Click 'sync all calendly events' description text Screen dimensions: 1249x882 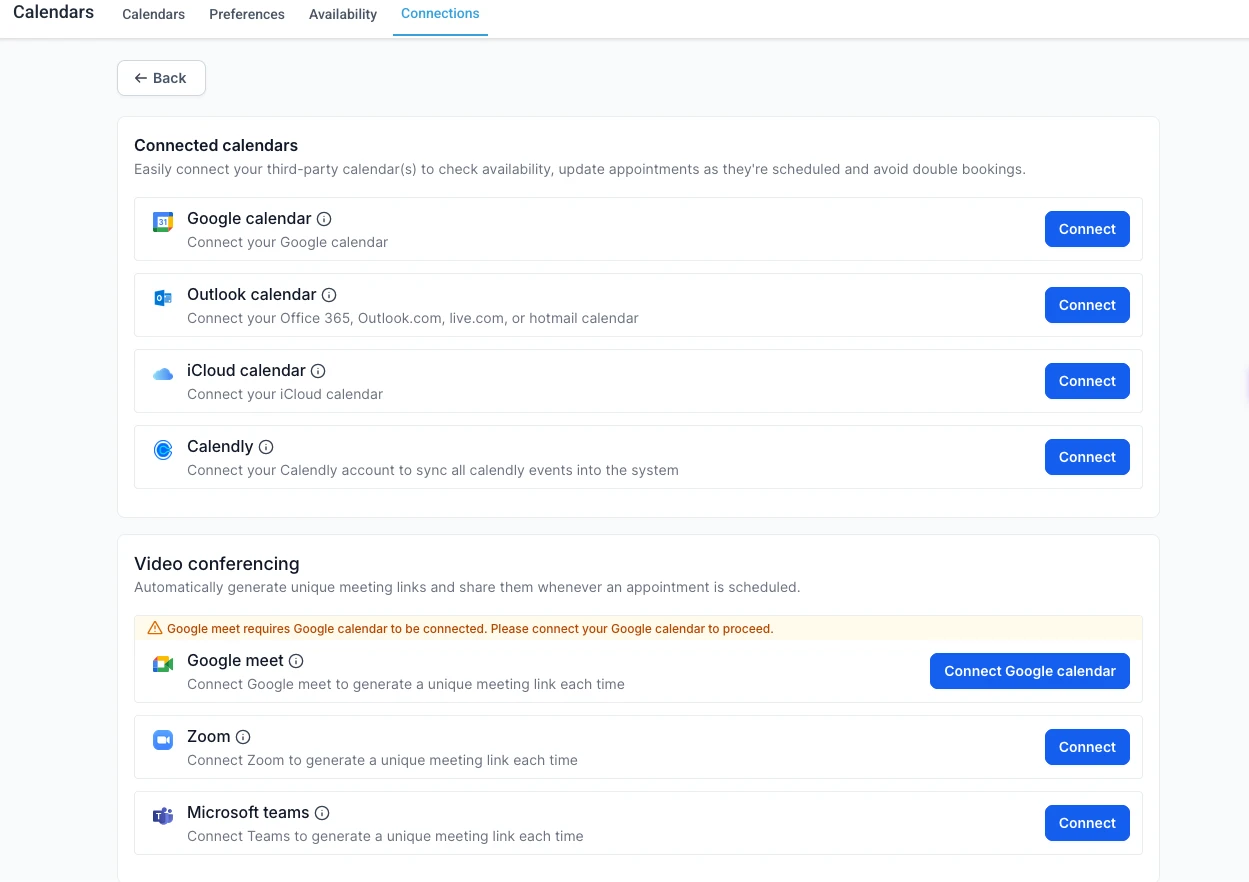[x=433, y=470]
